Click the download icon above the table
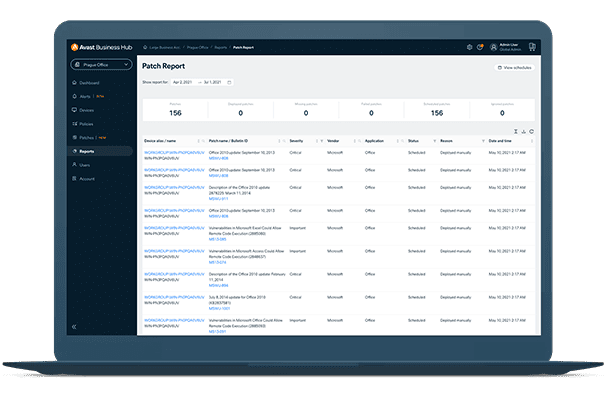The height and width of the screenshot is (405, 608). (523, 132)
